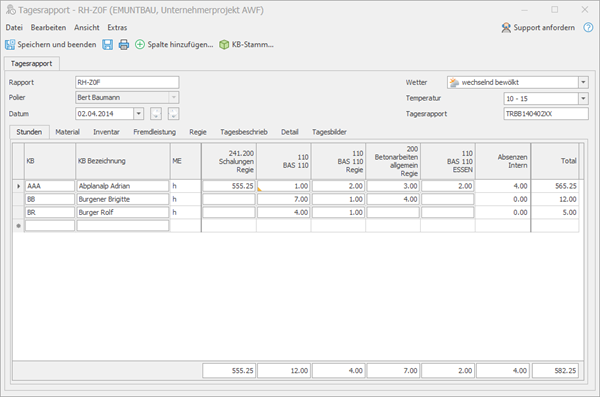Click the second date step button beside Datum
Viewport: 600px width, 397px height.
(x=173, y=114)
